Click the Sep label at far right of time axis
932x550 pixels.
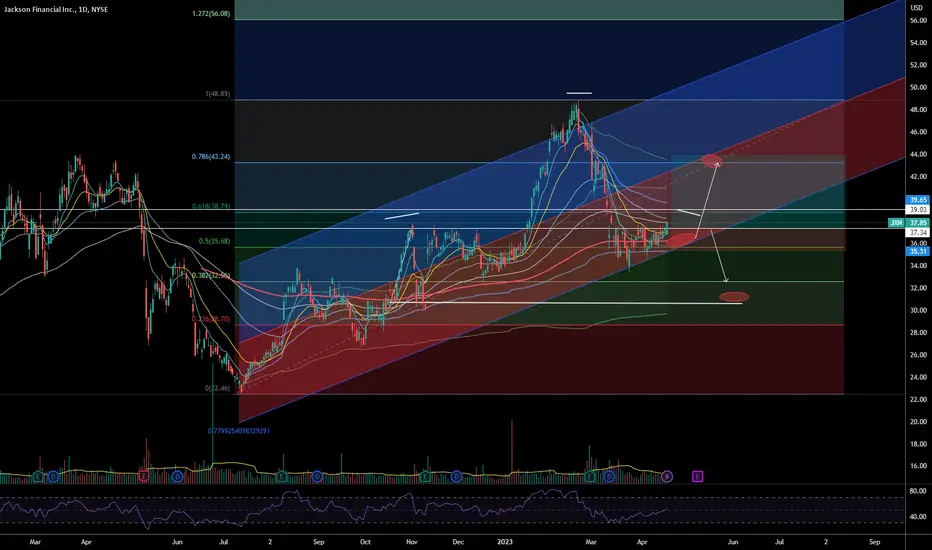(874, 542)
